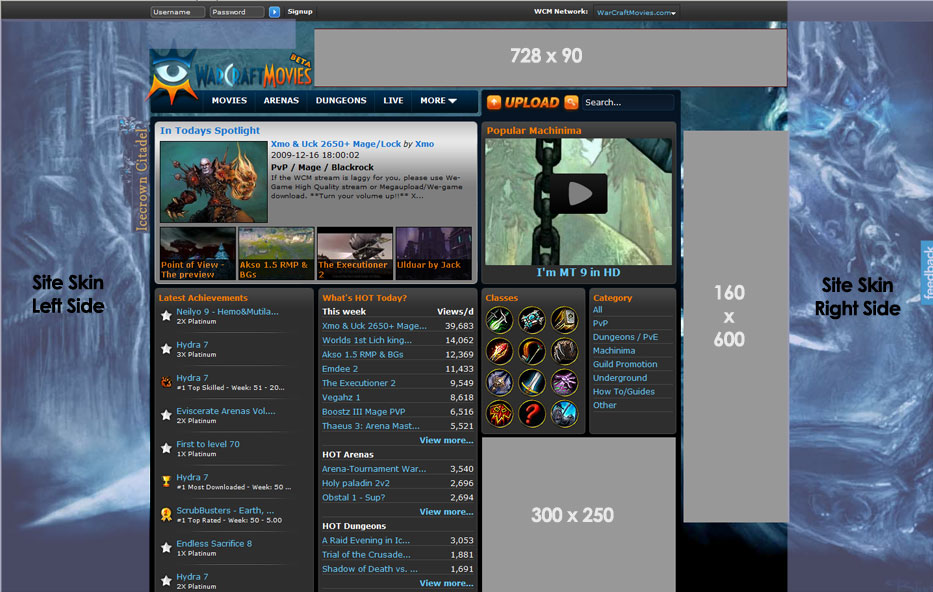Open Vegahz 1 in hot list
Screen dimensions: 933x592
pyautogui.click(x=341, y=397)
